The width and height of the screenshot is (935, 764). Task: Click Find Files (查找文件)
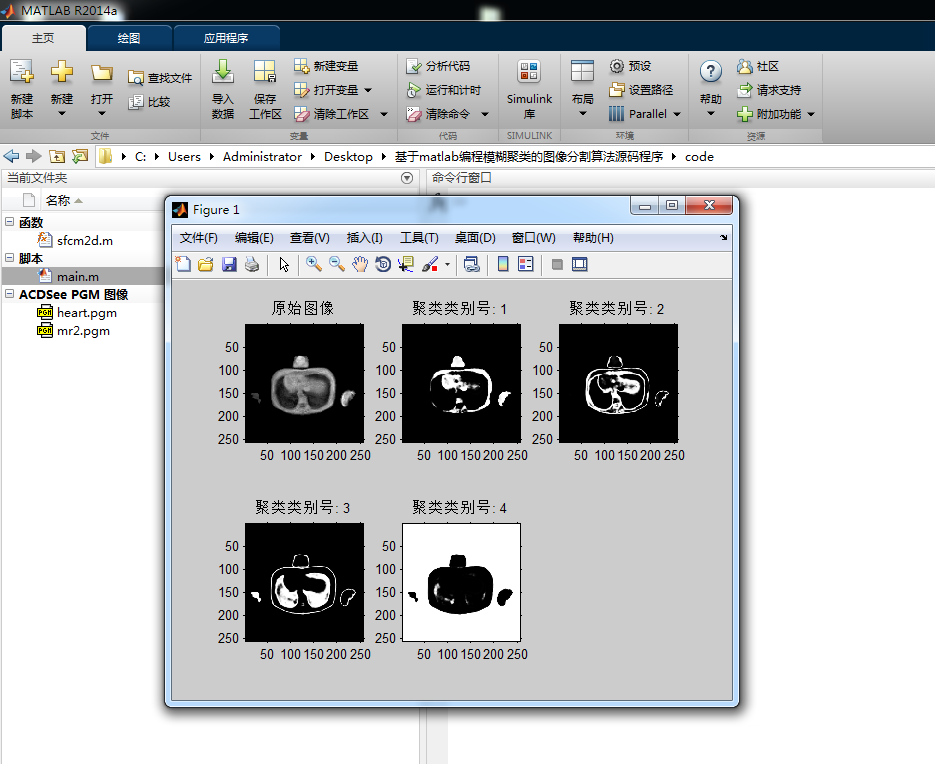[x=160, y=78]
